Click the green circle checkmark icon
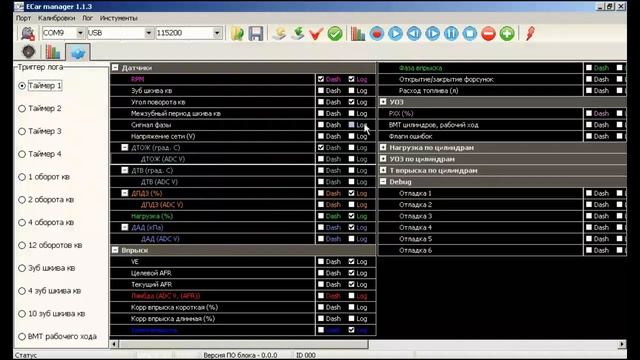The image size is (640, 360). point(335,33)
